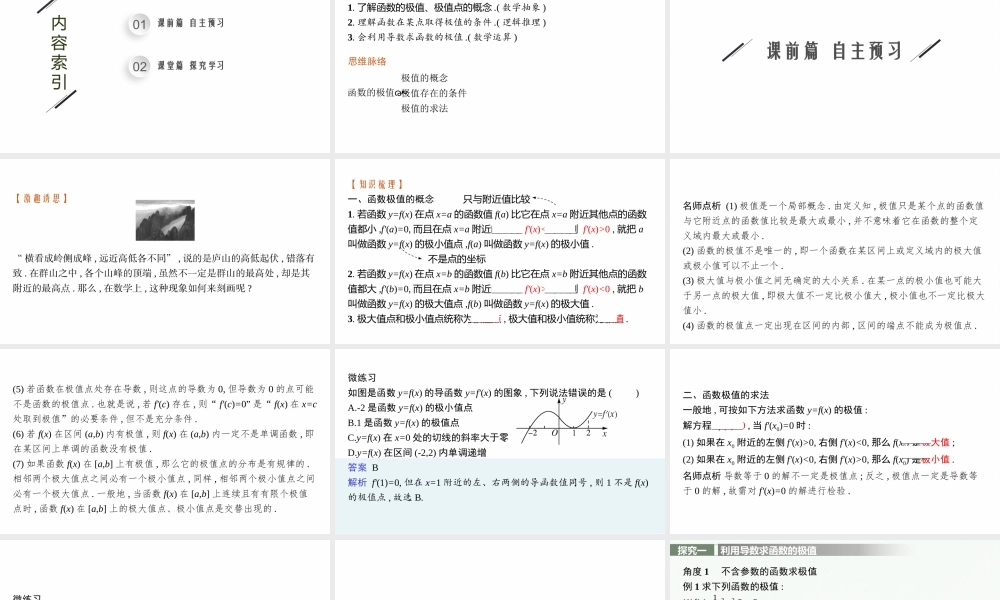
Task: Click 课堂篇 探究学习 index entry
Action: [x=191, y=66]
